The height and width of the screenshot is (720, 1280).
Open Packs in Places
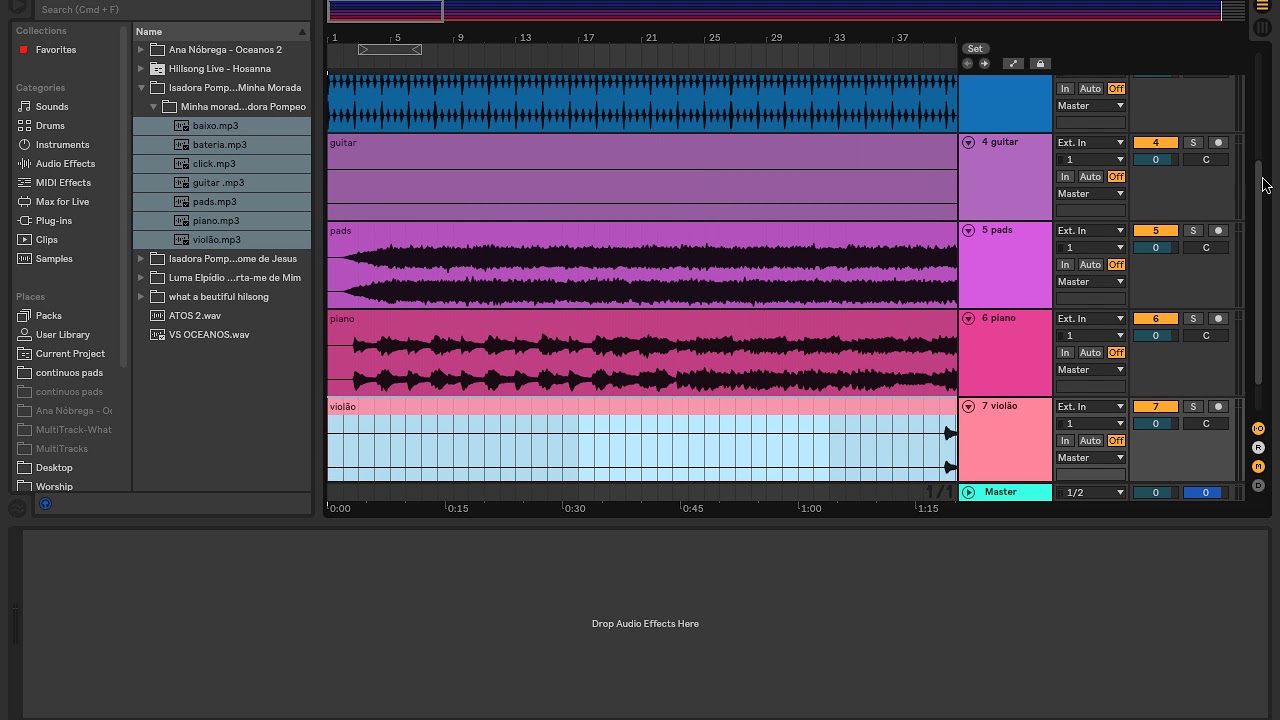[x=48, y=316]
